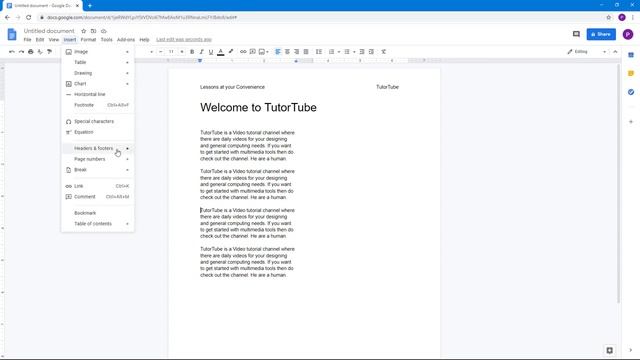Open the last edit history link
This screenshot has width=640, height=360.
click(184, 40)
